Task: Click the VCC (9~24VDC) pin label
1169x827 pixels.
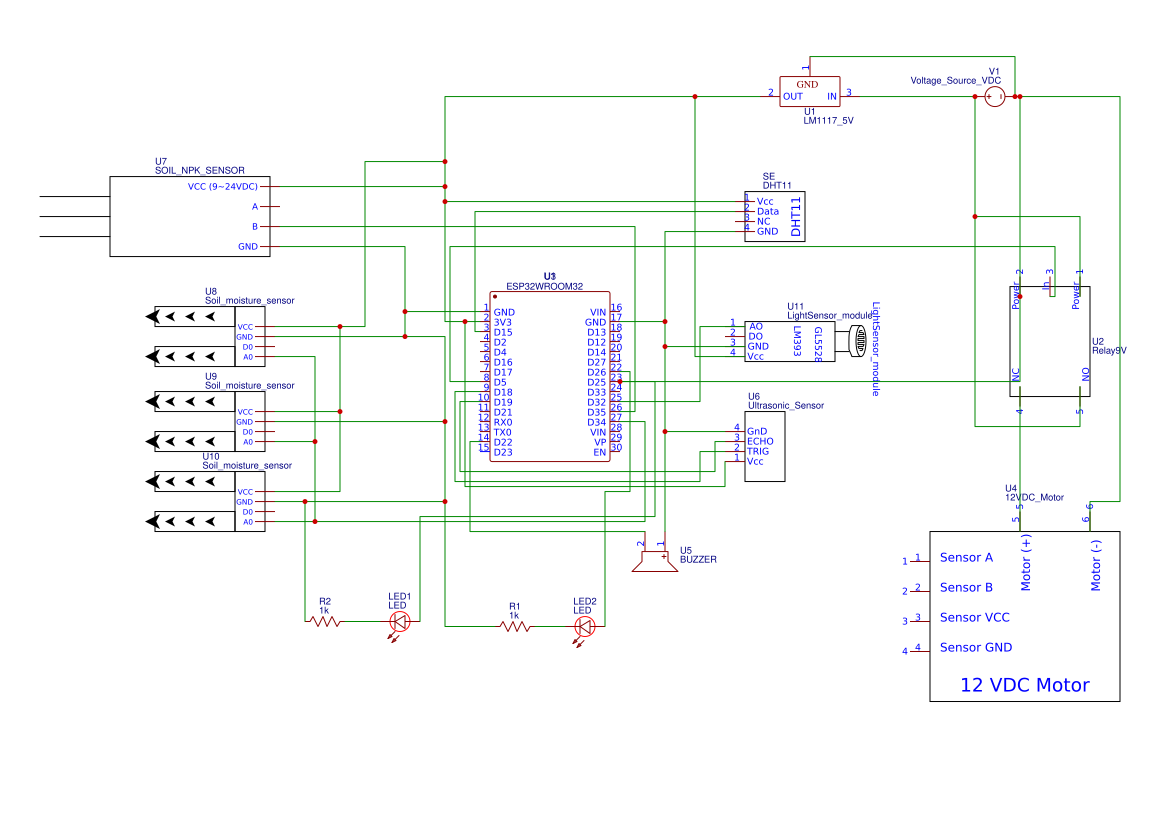Action: point(222,187)
